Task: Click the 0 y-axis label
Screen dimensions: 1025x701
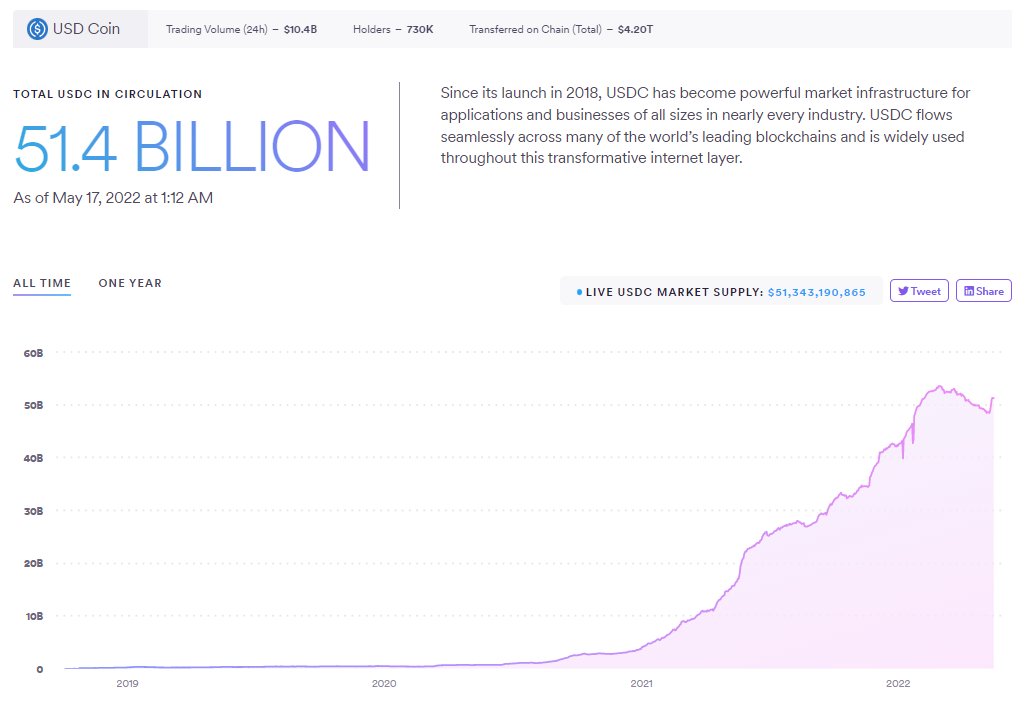Action: pyautogui.click(x=40, y=669)
